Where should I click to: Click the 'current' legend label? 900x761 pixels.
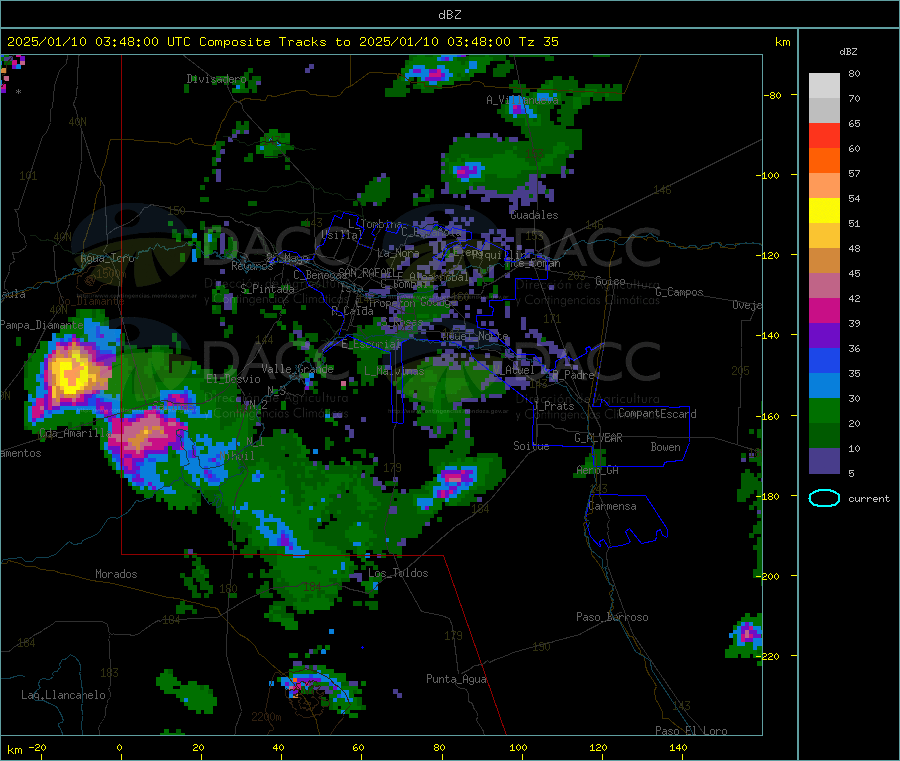tap(869, 499)
